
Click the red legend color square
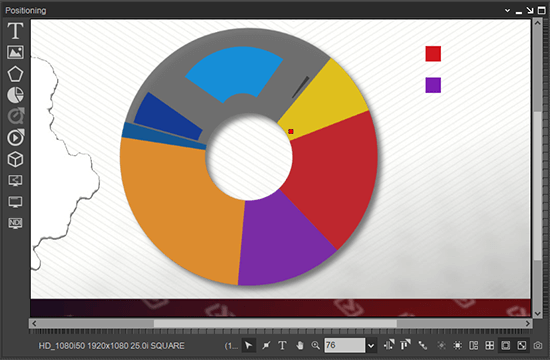coord(433,54)
